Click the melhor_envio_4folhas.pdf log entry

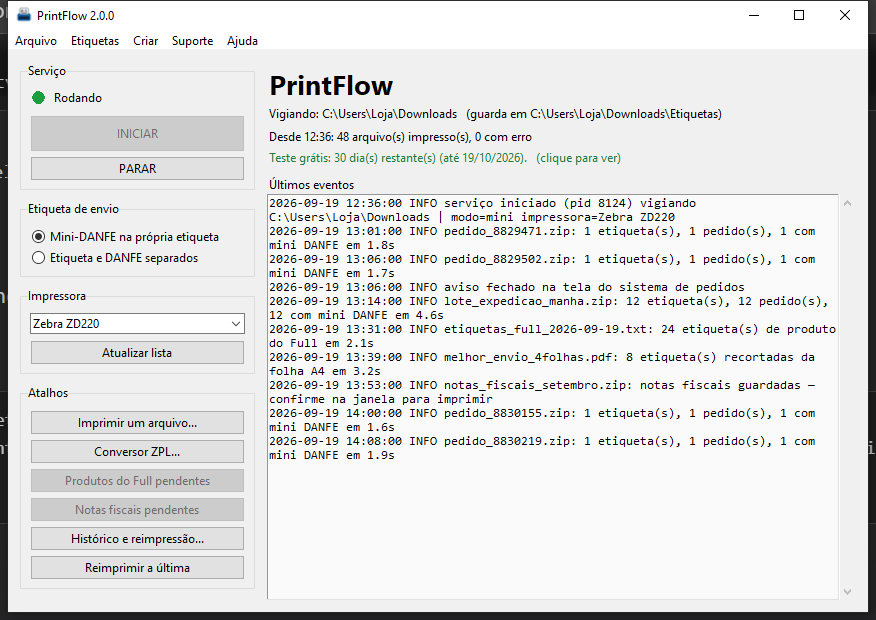pos(542,364)
